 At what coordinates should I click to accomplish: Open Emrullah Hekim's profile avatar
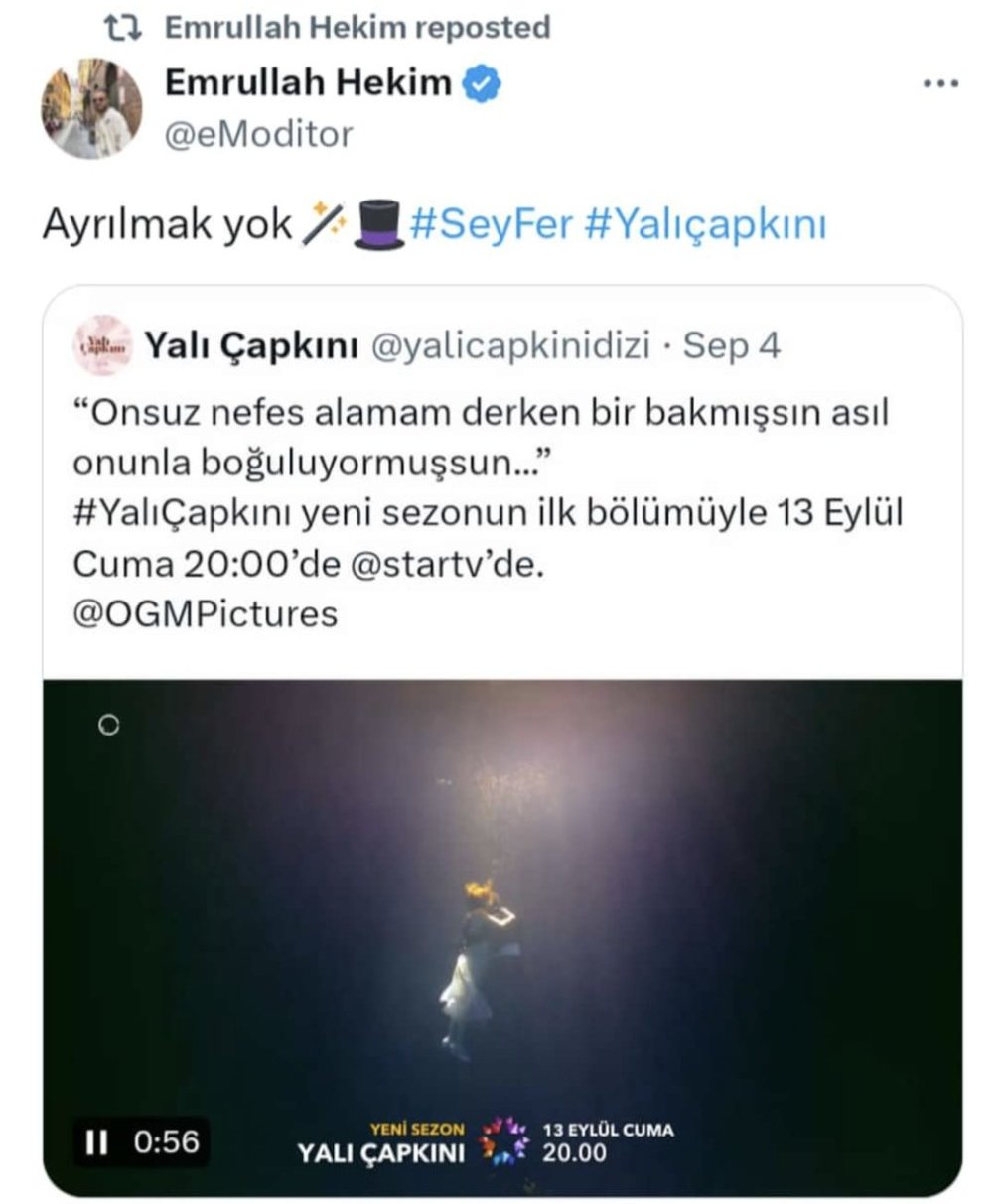tap(91, 108)
